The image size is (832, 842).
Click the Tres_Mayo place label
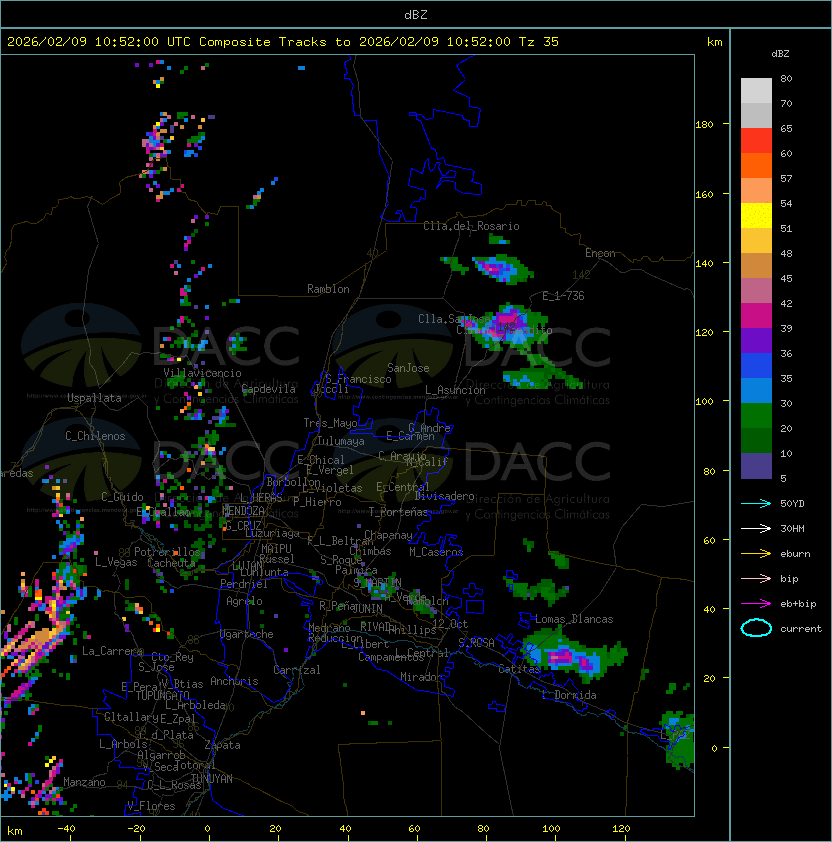[x=330, y=423]
